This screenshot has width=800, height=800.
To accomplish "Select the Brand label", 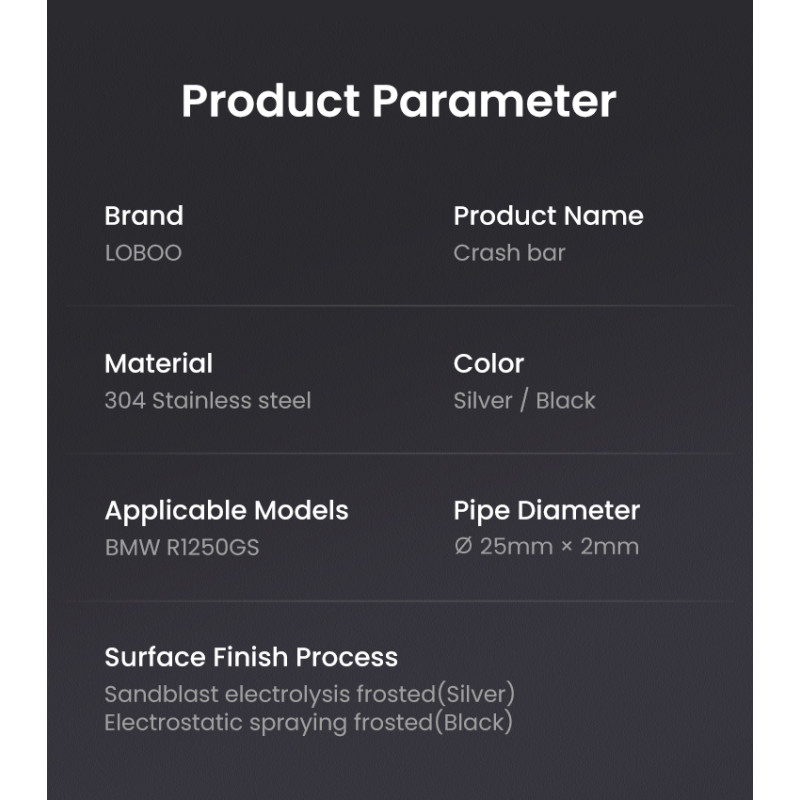I will [144, 216].
